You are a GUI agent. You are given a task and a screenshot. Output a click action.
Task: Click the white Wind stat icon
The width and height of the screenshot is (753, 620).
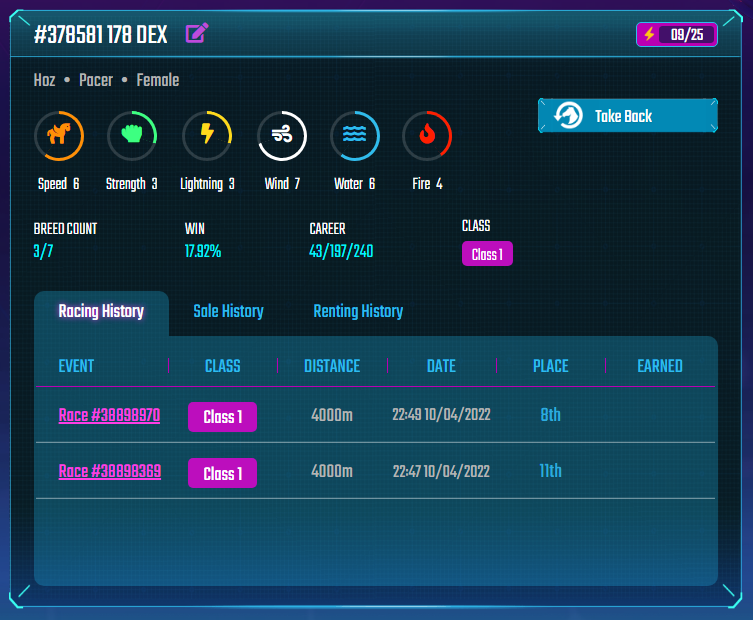tap(282, 135)
